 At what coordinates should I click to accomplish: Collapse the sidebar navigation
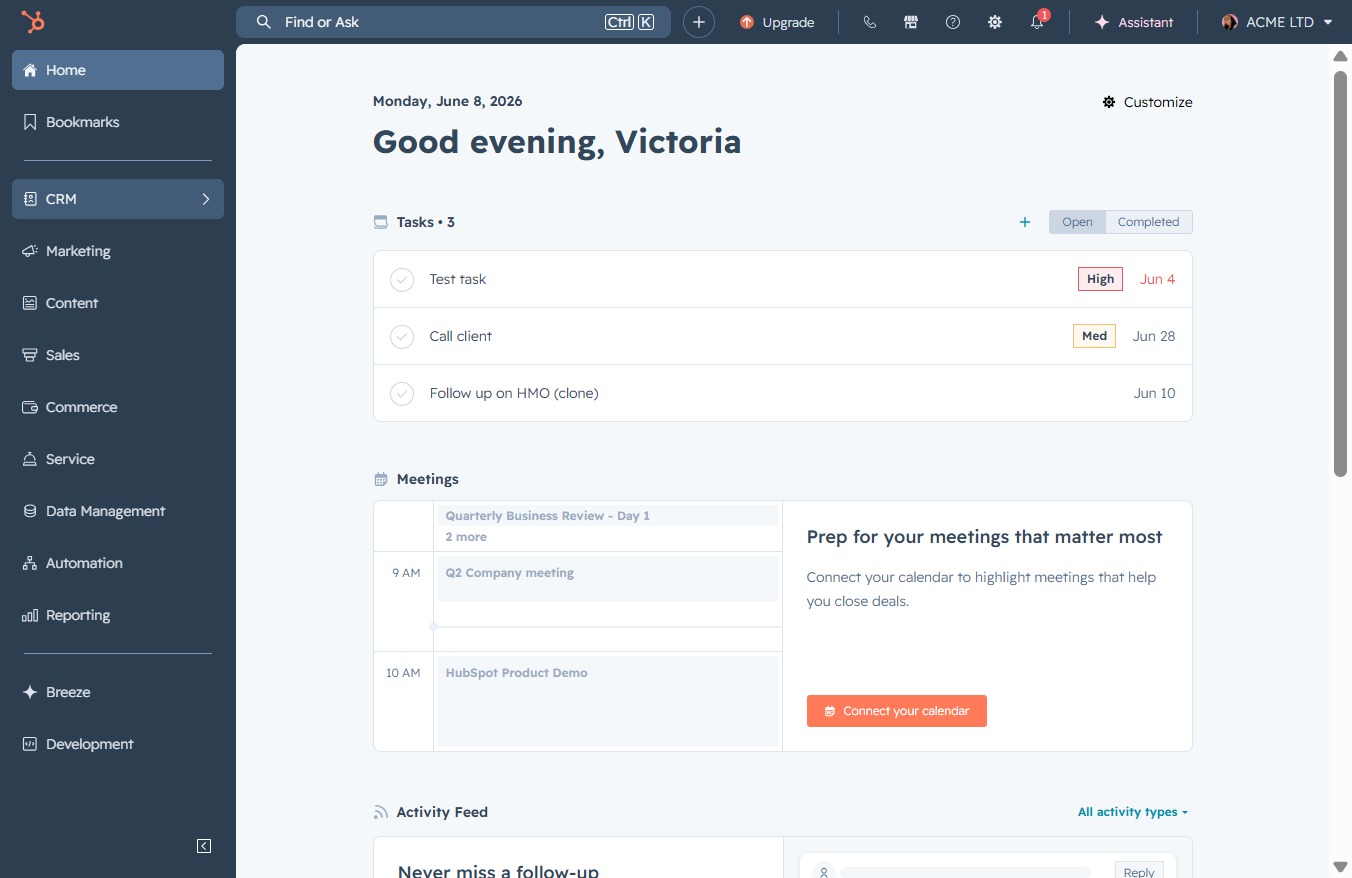(204, 846)
